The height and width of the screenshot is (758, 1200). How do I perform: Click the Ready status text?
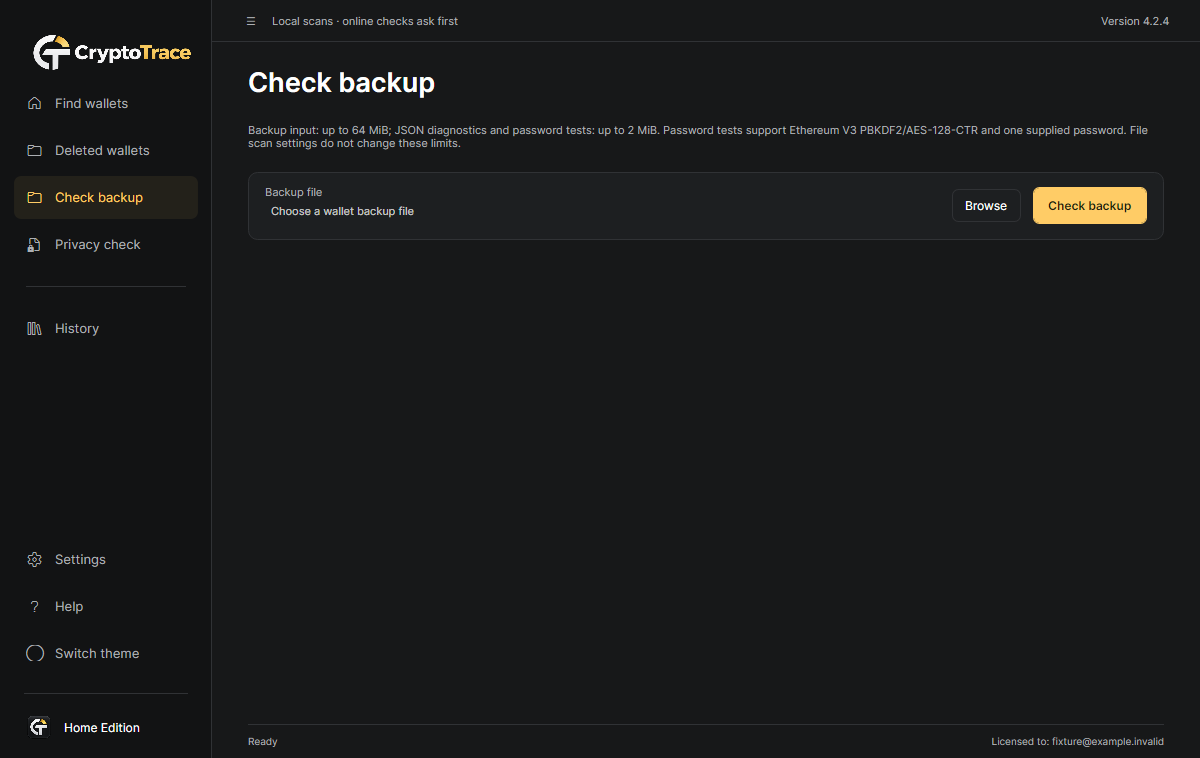(263, 742)
